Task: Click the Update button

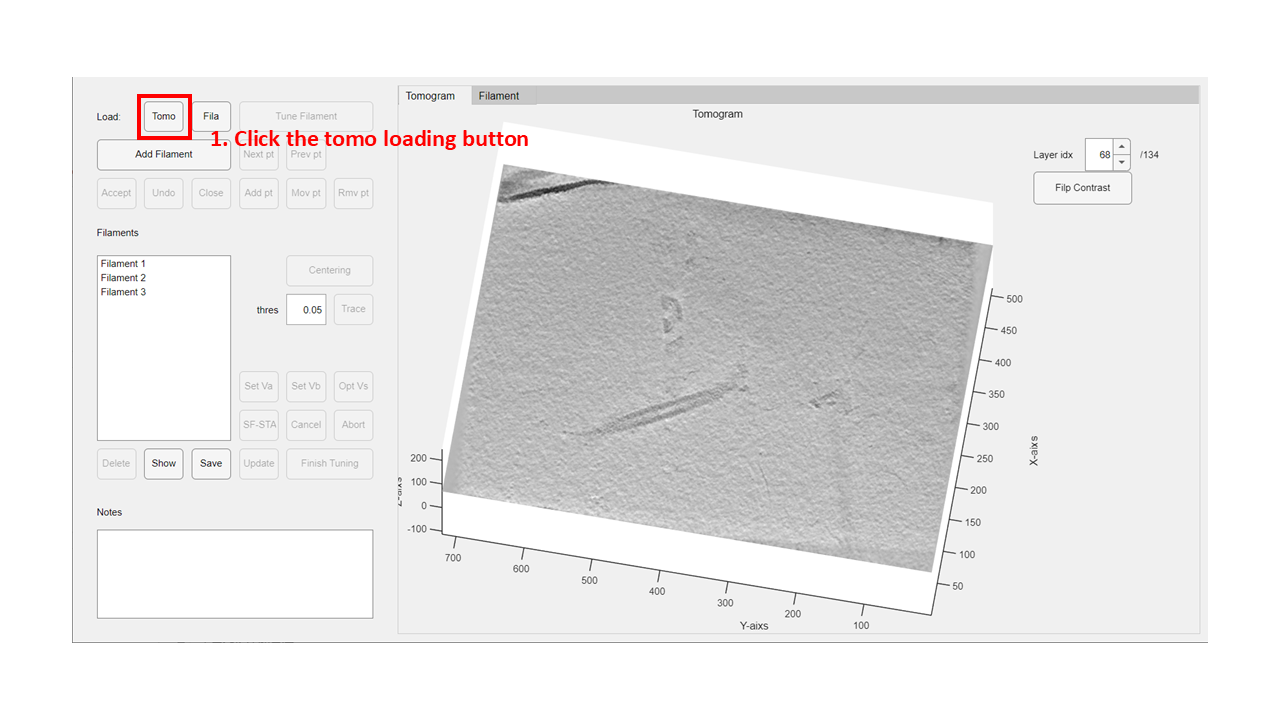Action: click(x=259, y=463)
